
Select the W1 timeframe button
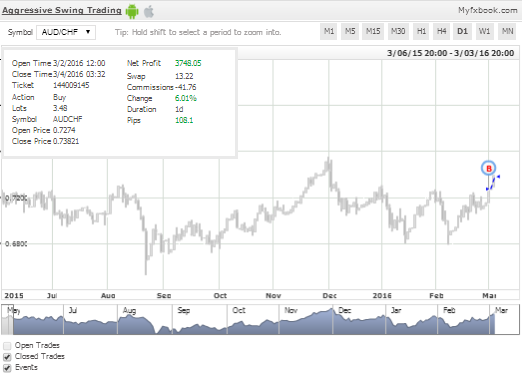click(484, 32)
